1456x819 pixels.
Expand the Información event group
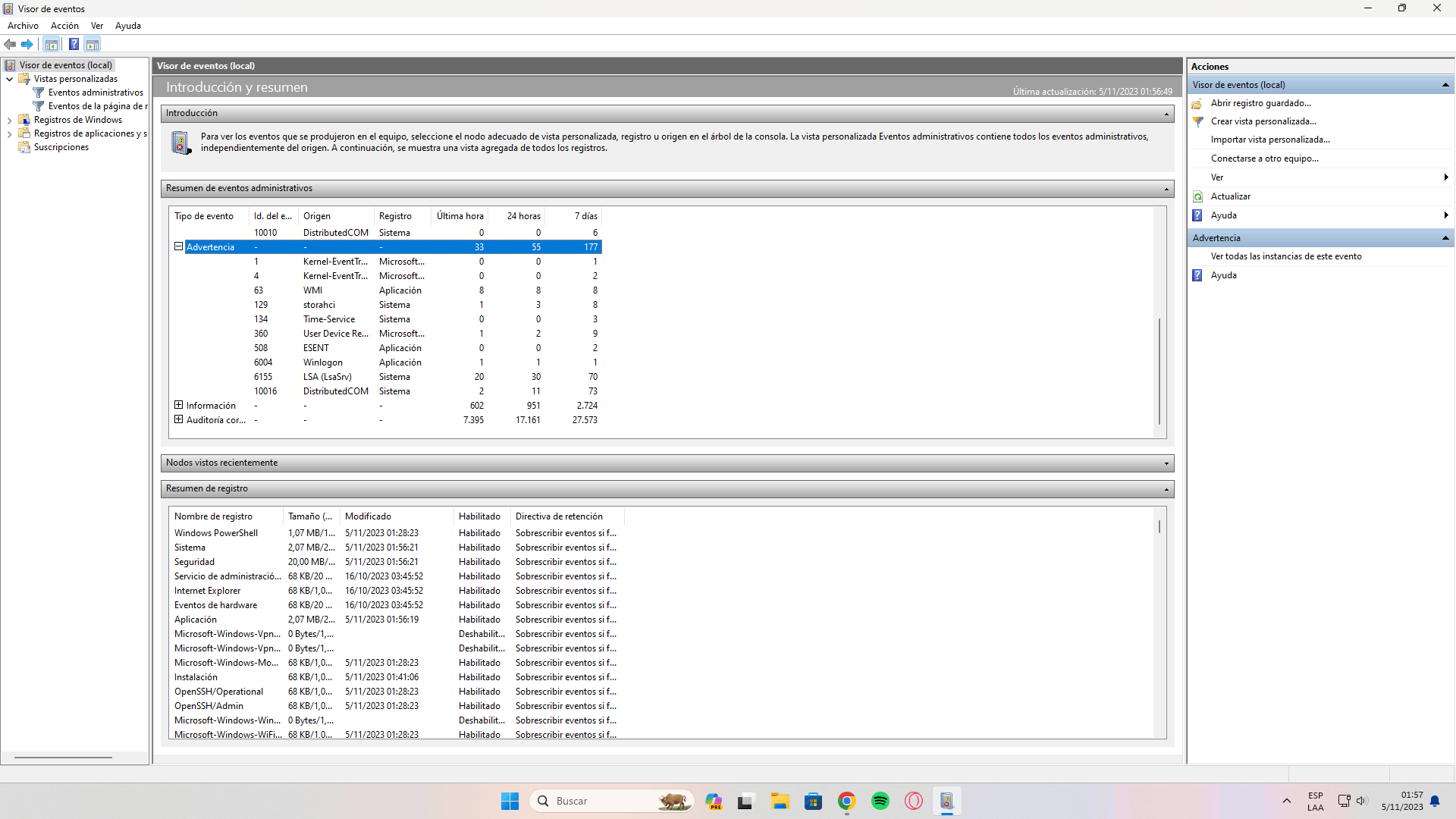(x=179, y=405)
